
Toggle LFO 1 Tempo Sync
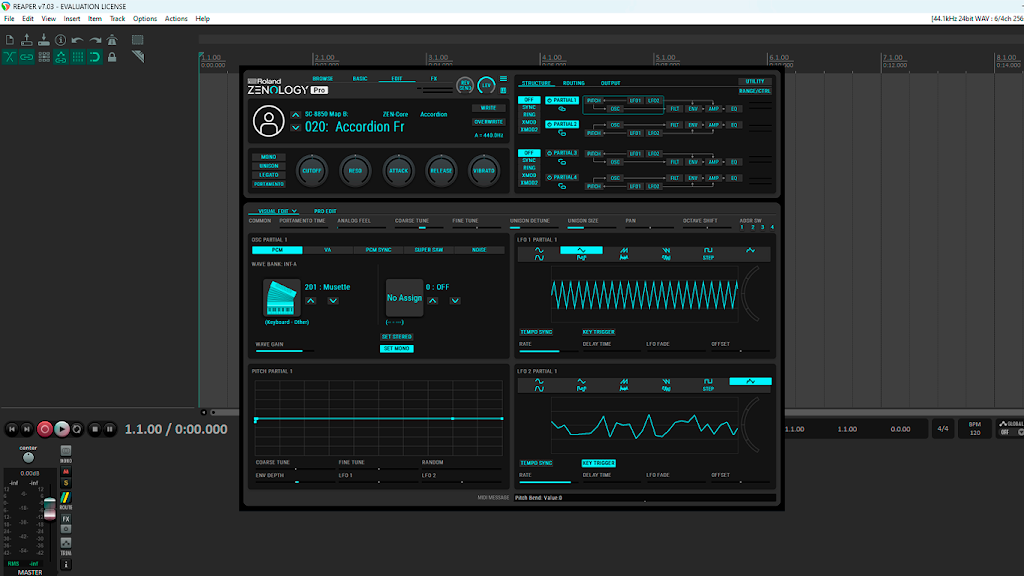(536, 332)
